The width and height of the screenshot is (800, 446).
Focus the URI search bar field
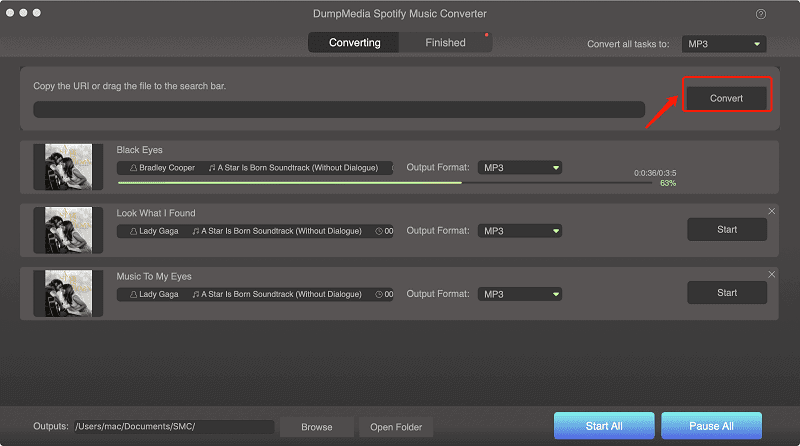[x=339, y=109]
